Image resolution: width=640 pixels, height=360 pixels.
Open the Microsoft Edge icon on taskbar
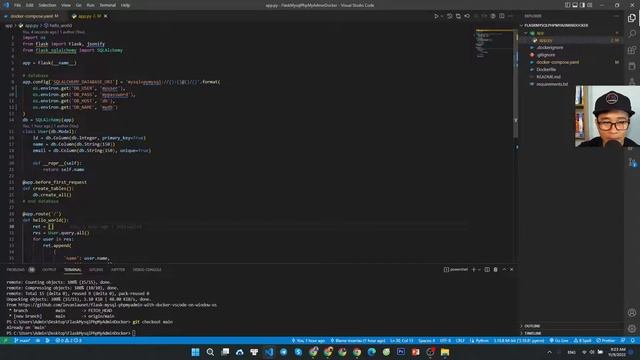pyautogui.click(x=371, y=352)
